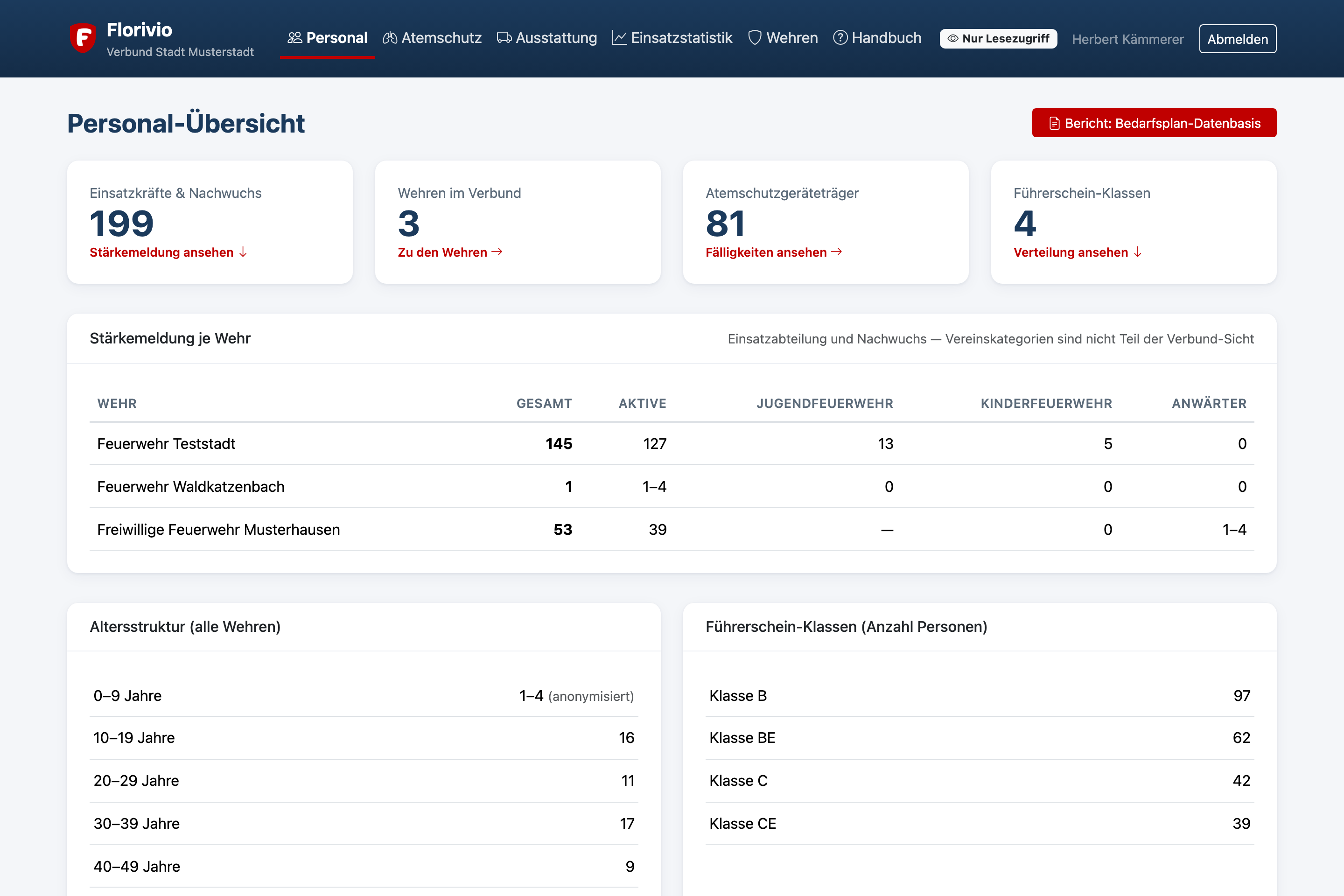
Task: Click the lungs icon for Atemschutz
Action: [390, 38]
